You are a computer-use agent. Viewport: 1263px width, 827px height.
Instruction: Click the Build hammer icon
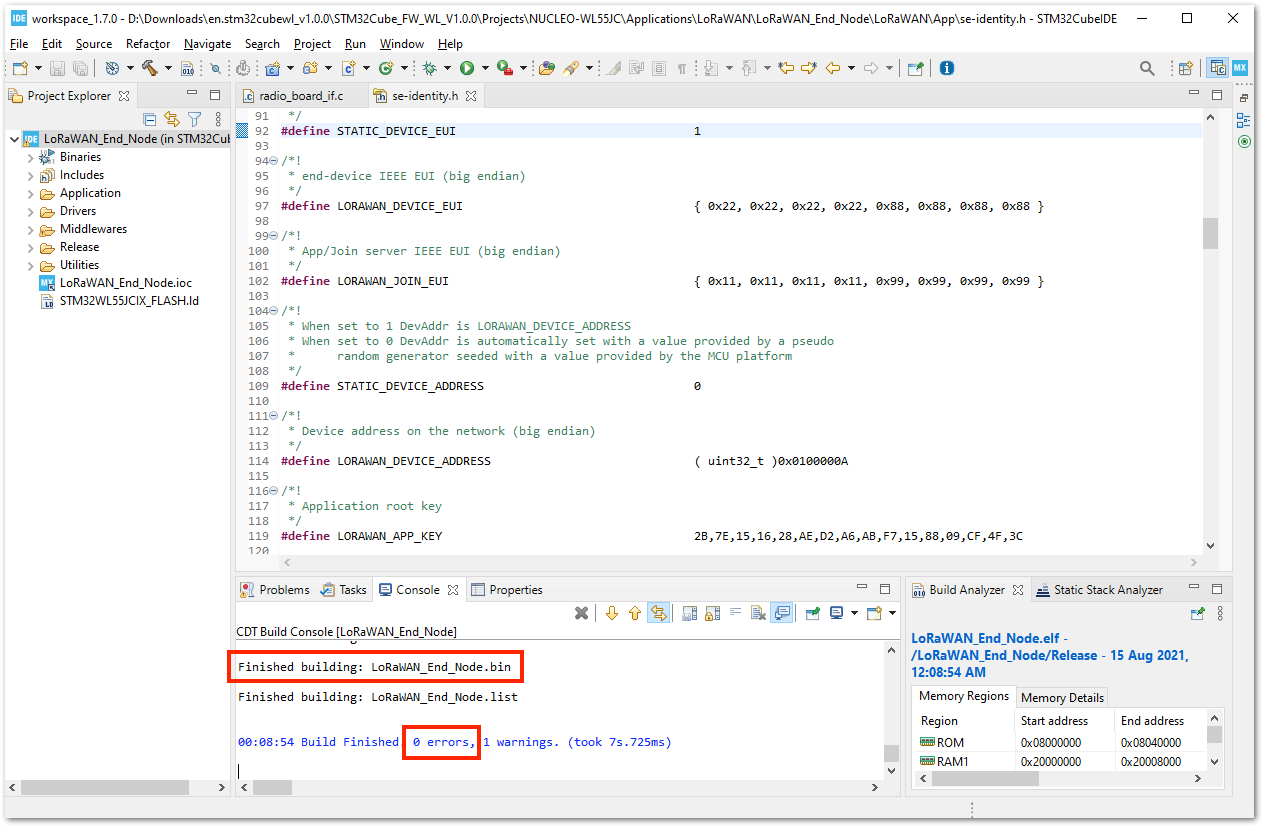[149, 68]
